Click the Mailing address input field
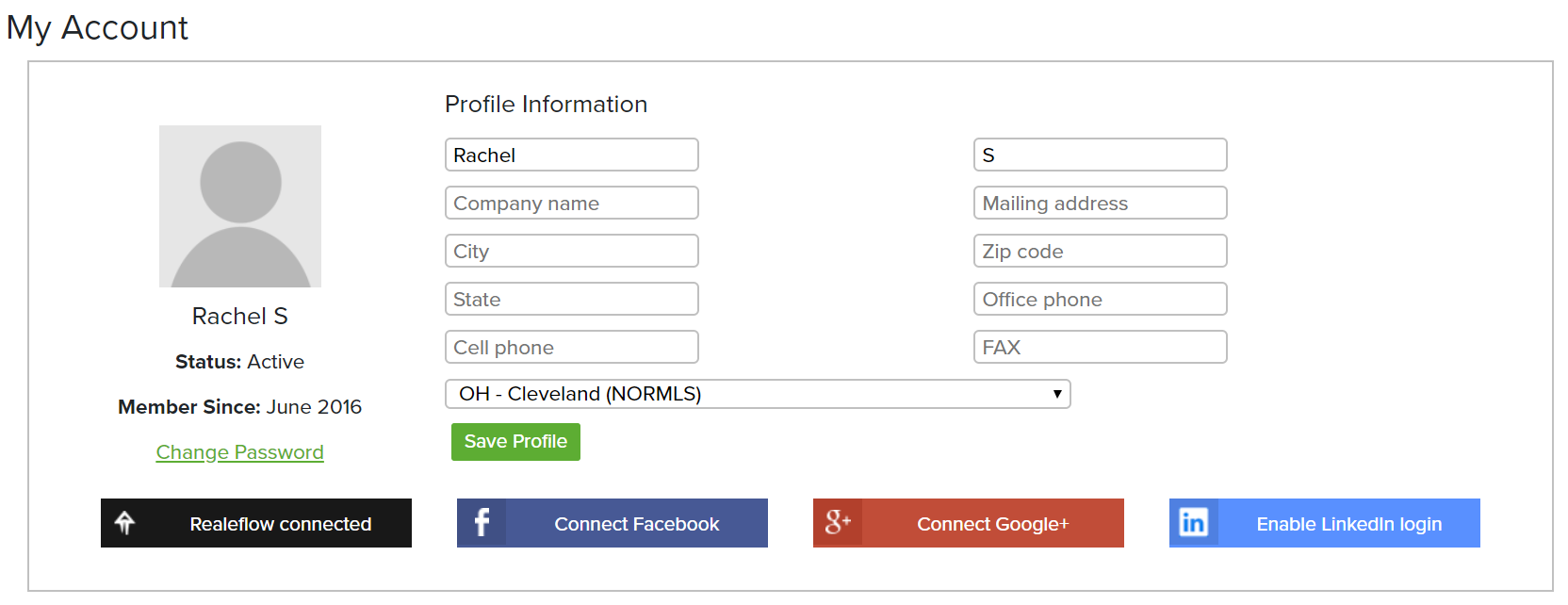The height and width of the screenshot is (605, 1568). tap(1101, 203)
